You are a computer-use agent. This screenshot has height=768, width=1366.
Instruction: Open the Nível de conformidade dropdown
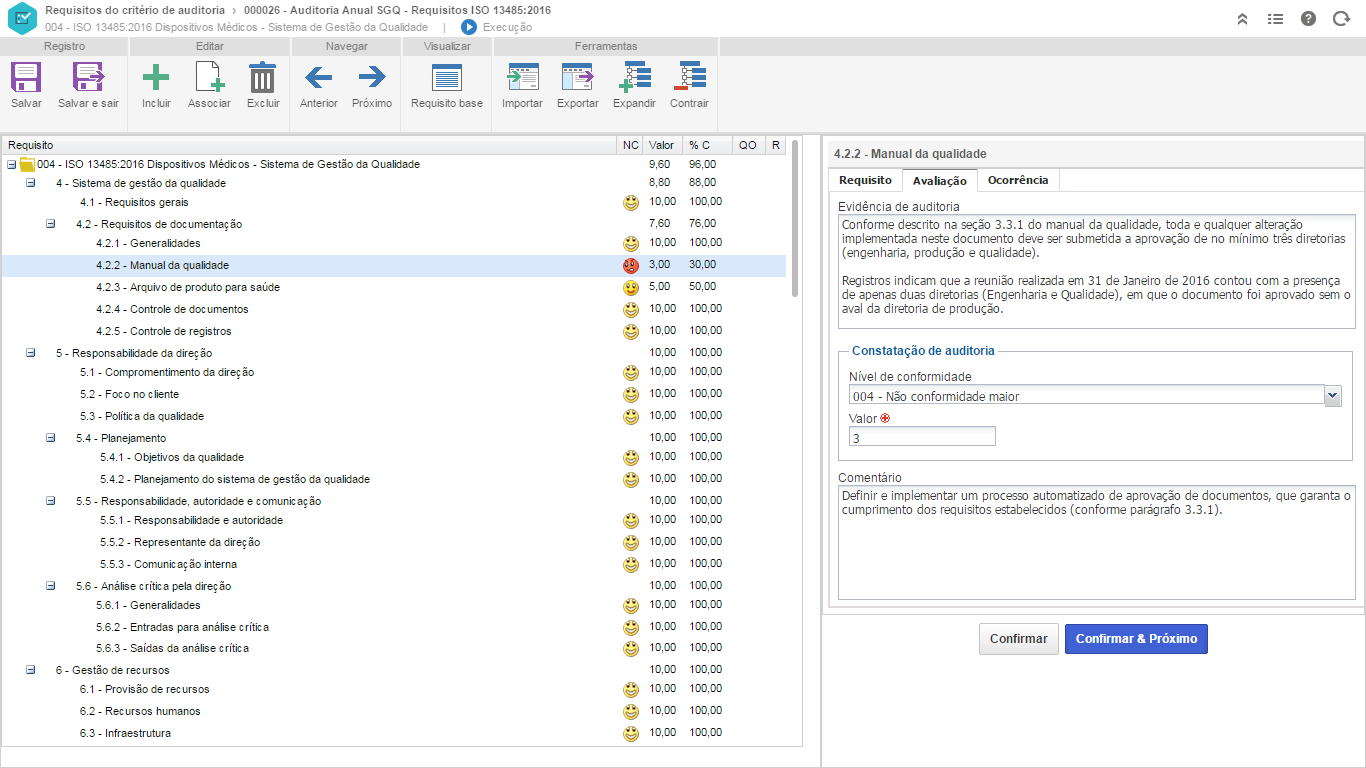coord(1332,396)
